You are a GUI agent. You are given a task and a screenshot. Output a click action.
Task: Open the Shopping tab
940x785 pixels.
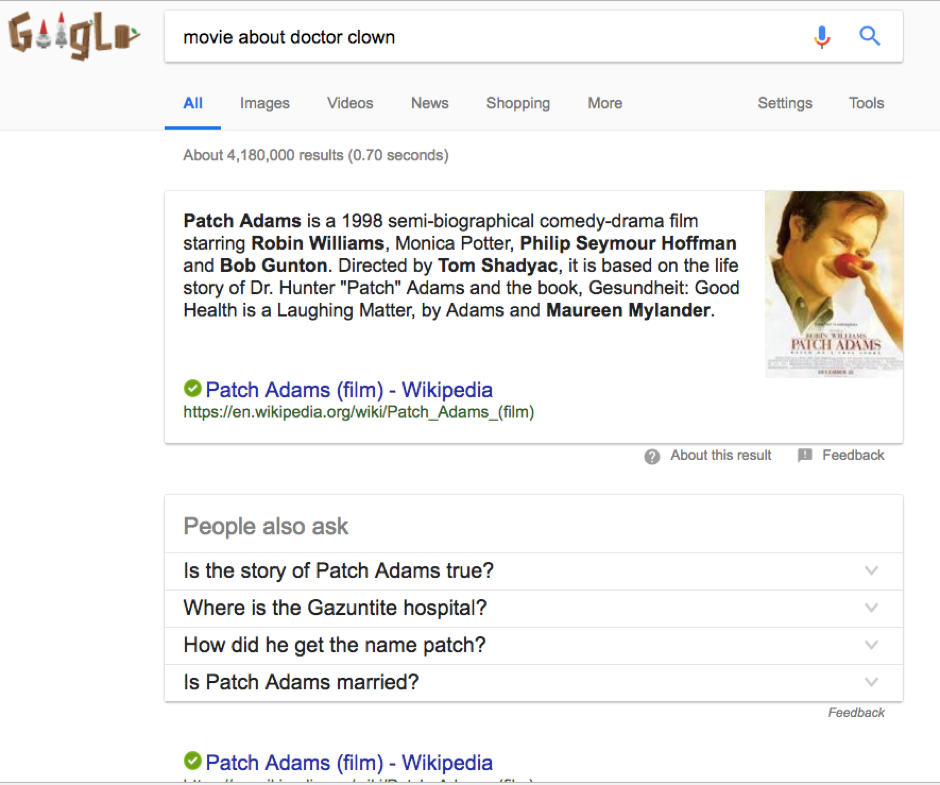pos(518,103)
